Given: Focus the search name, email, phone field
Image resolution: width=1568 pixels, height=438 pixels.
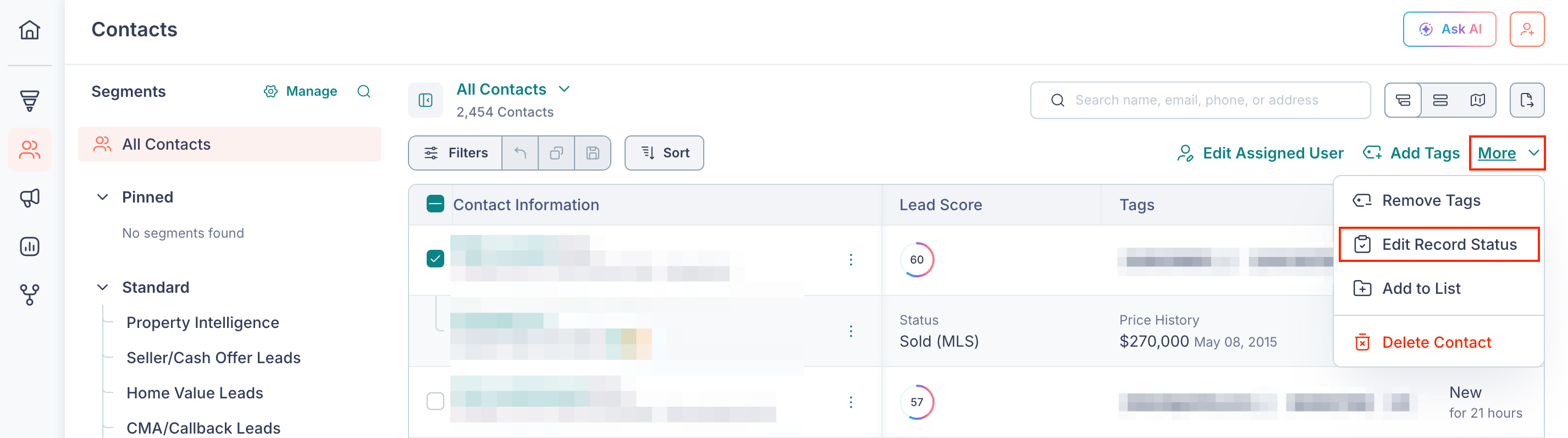Looking at the screenshot, I should coord(1200,100).
